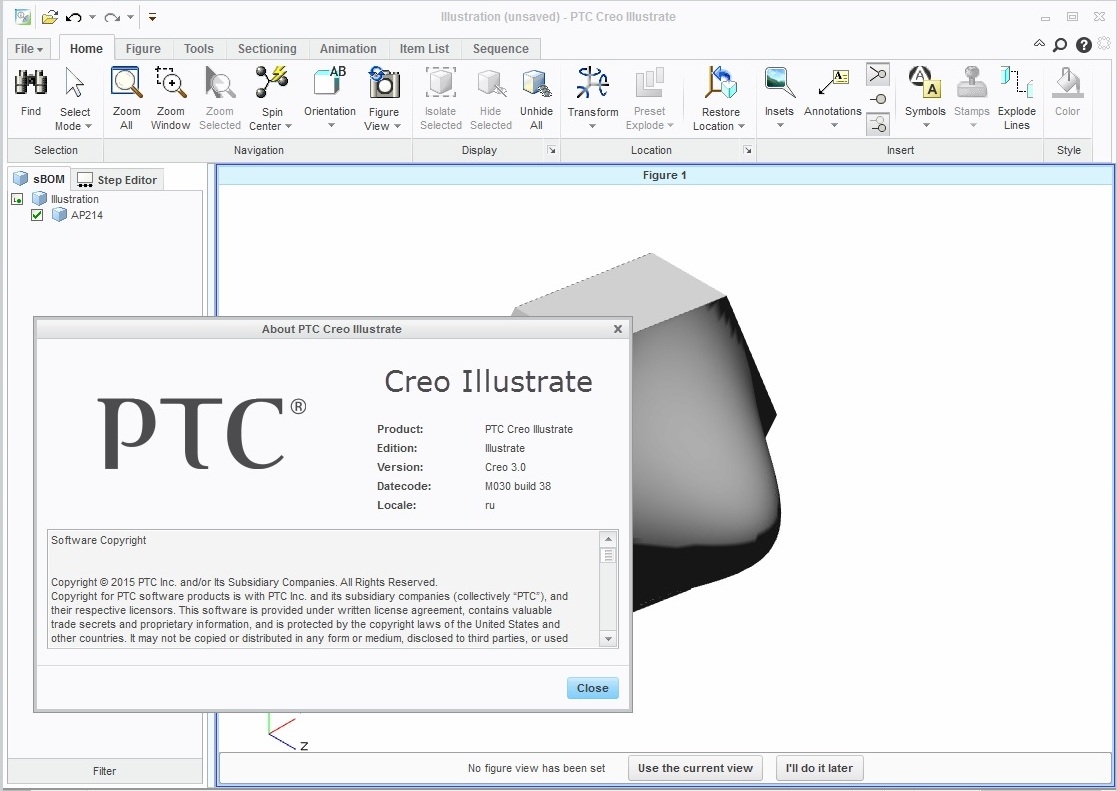Open the Step Editor panel tab
This screenshot has width=1117, height=791.
tap(118, 180)
